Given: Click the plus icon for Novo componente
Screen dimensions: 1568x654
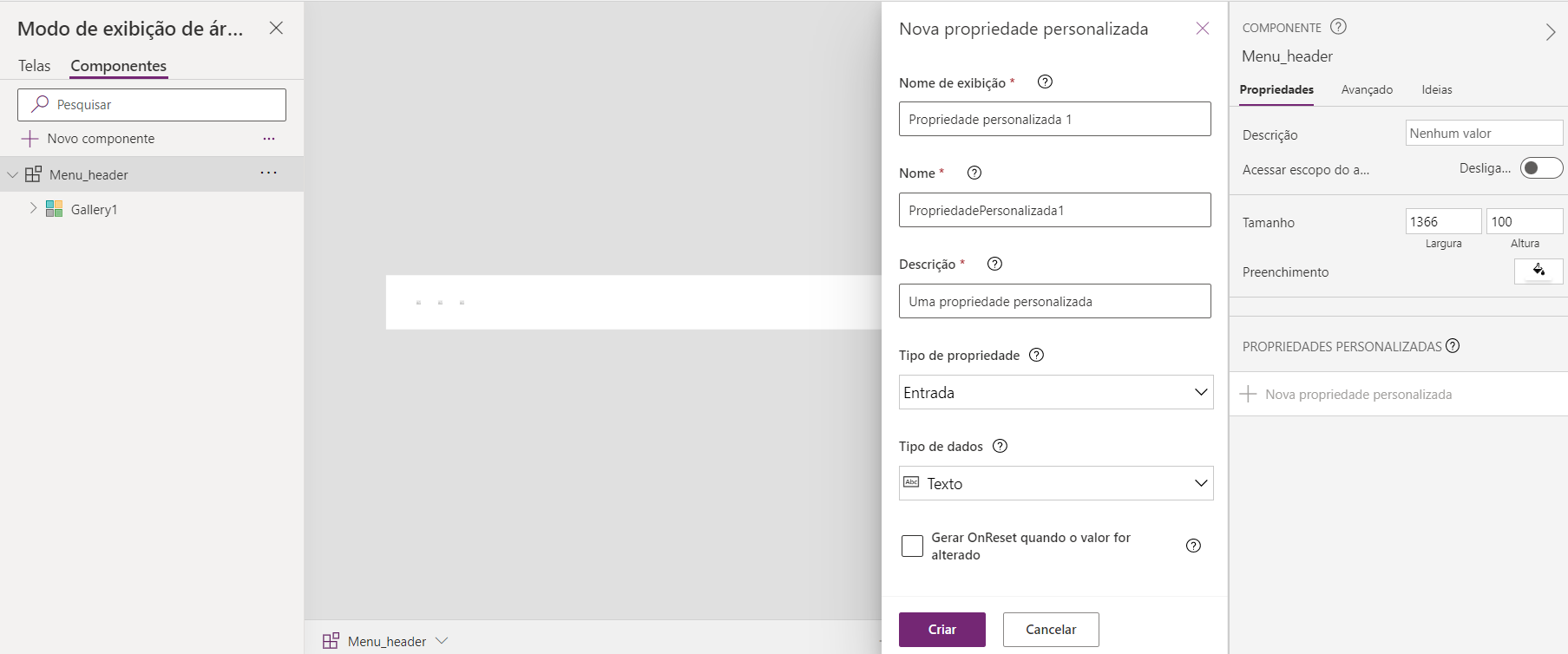Looking at the screenshot, I should [30, 139].
